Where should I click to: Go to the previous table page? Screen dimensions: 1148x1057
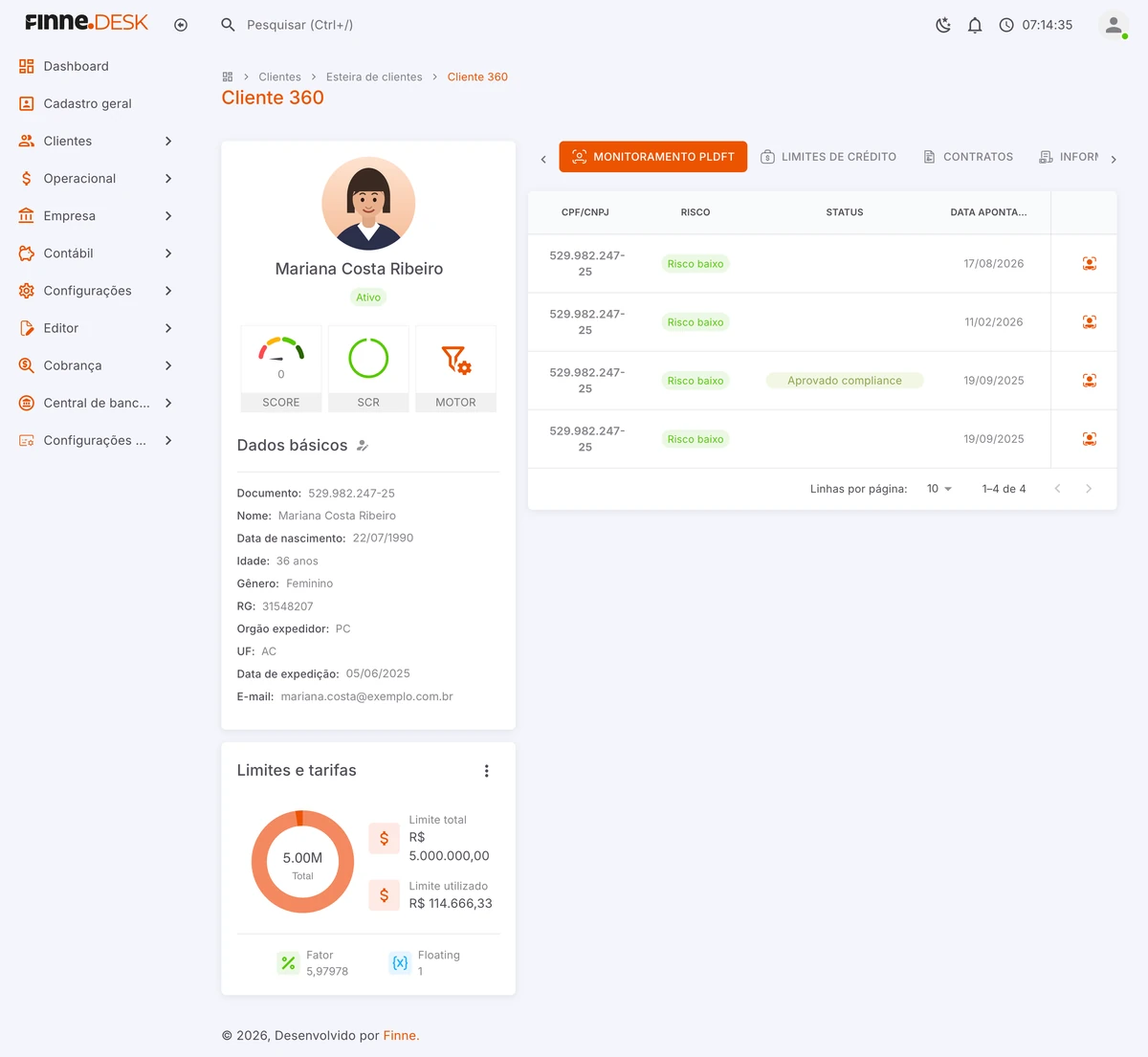pyautogui.click(x=1057, y=489)
